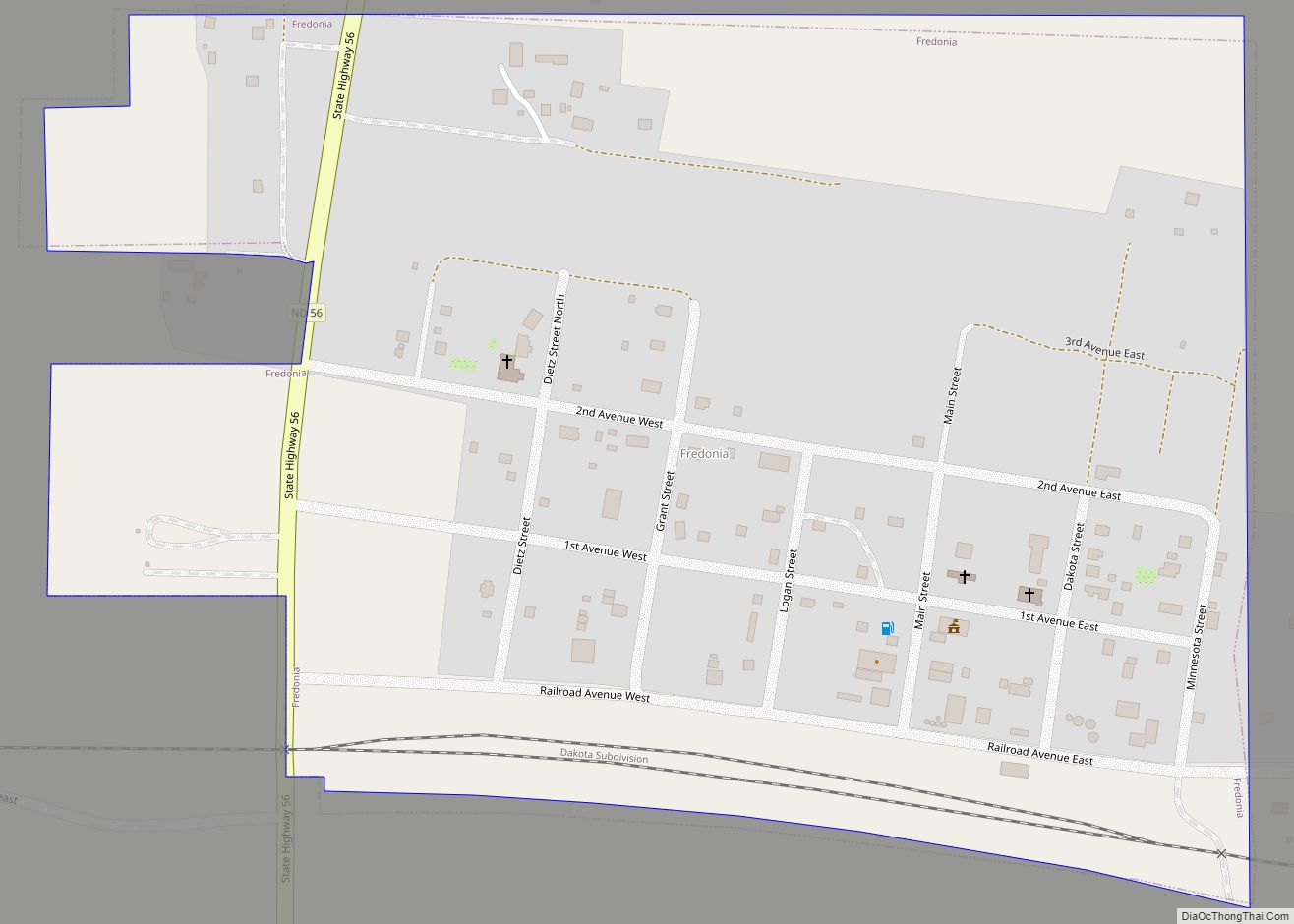Select the Dakota Street label
1294x924 pixels.
(x=1073, y=555)
